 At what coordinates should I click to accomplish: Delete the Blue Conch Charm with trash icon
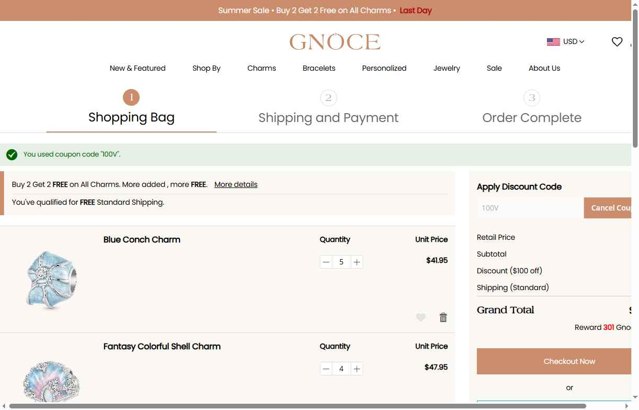pos(443,317)
